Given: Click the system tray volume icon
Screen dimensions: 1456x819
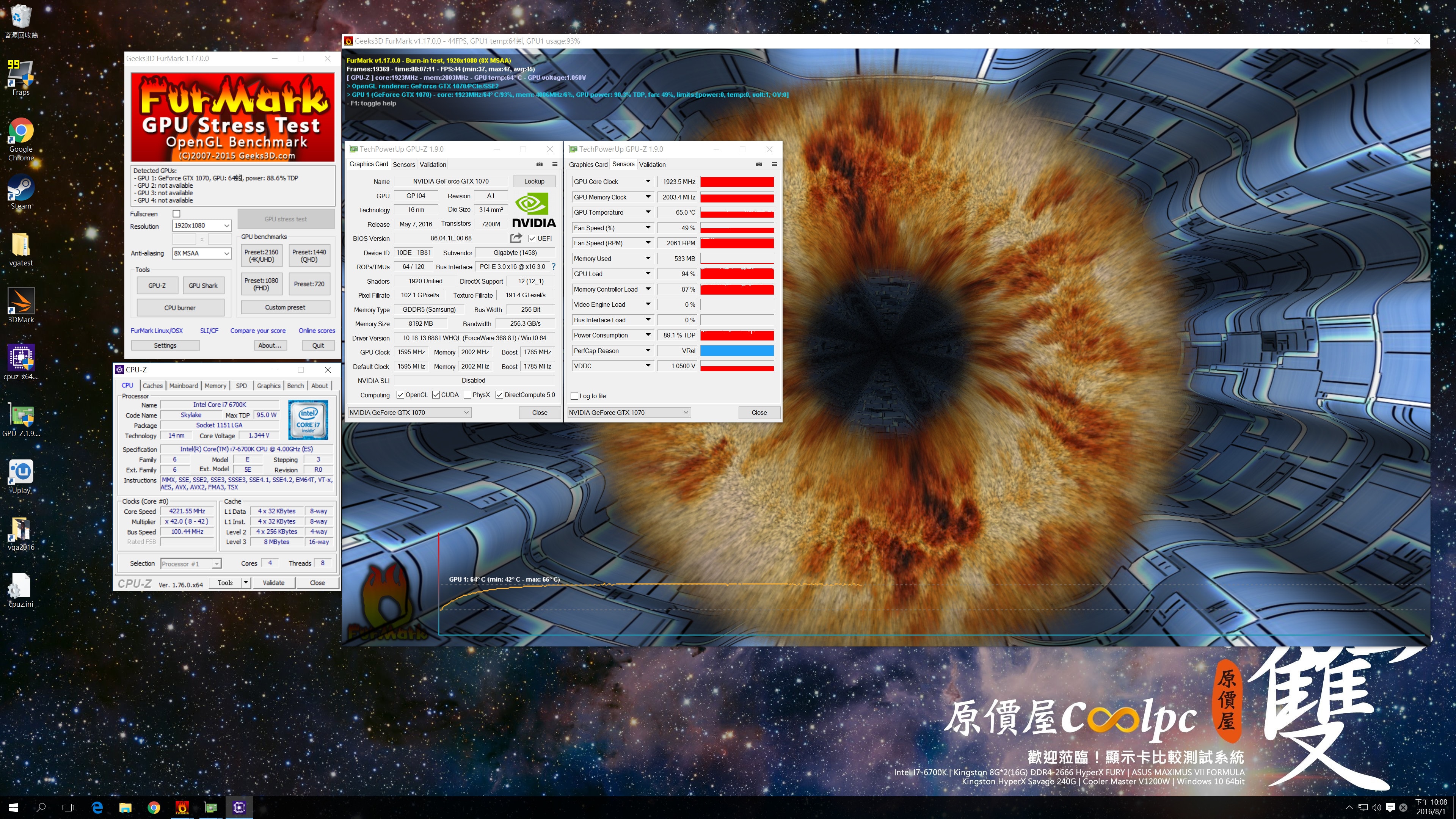Looking at the screenshot, I should [1377, 807].
